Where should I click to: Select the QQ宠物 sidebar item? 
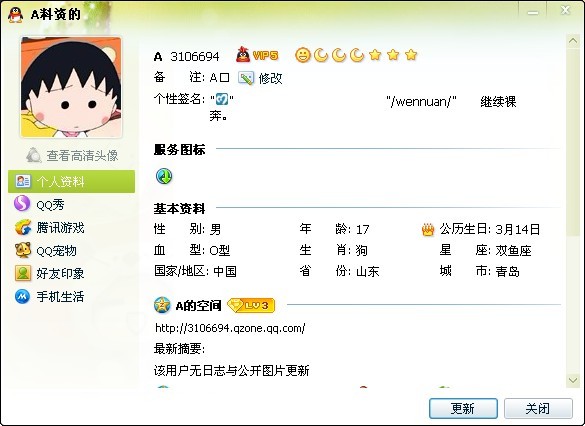click(x=46, y=250)
